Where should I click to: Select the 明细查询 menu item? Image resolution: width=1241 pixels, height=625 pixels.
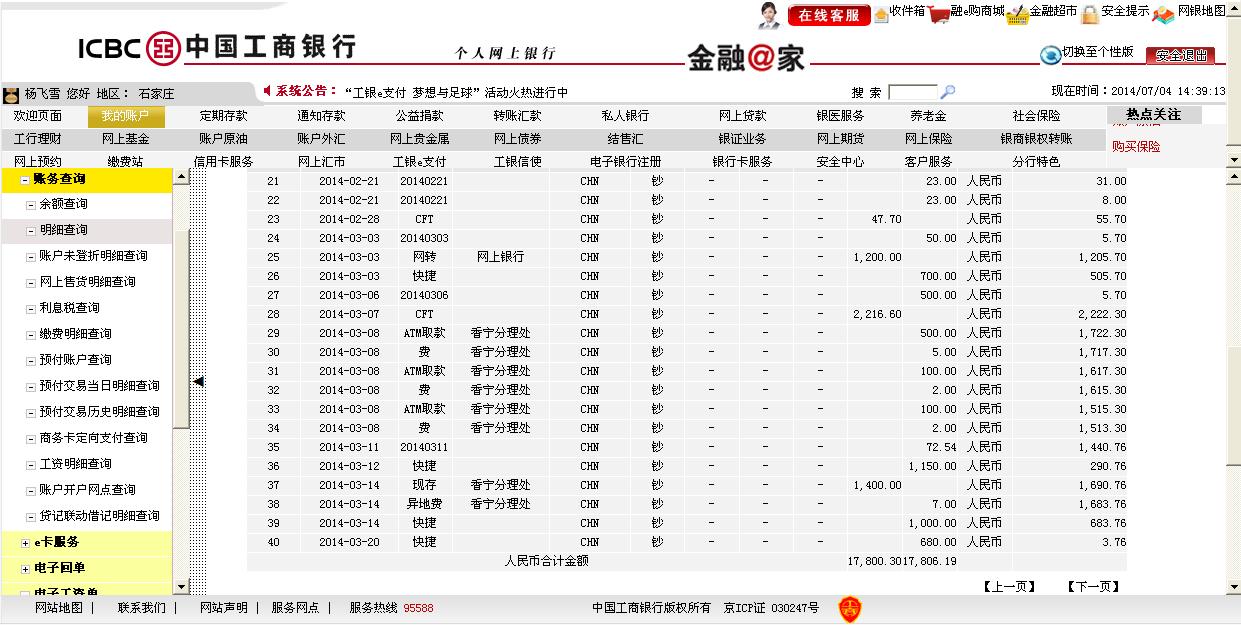click(64, 230)
